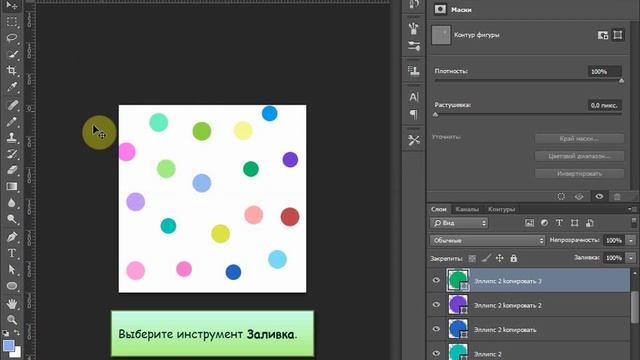Open the Character panel icon

[x=414, y=97]
